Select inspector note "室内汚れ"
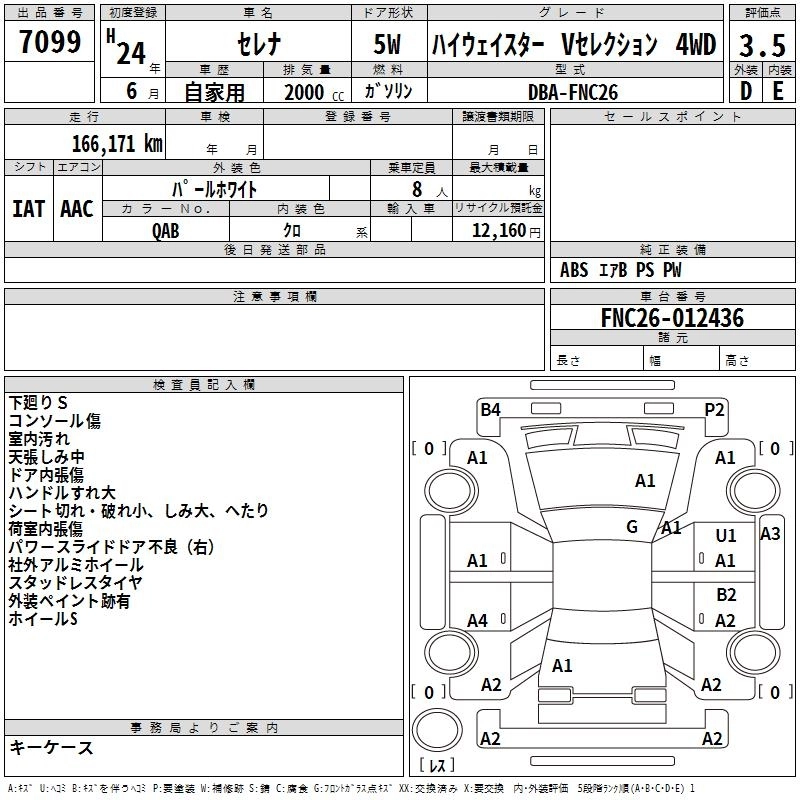The width and height of the screenshot is (800, 800). 39,439
